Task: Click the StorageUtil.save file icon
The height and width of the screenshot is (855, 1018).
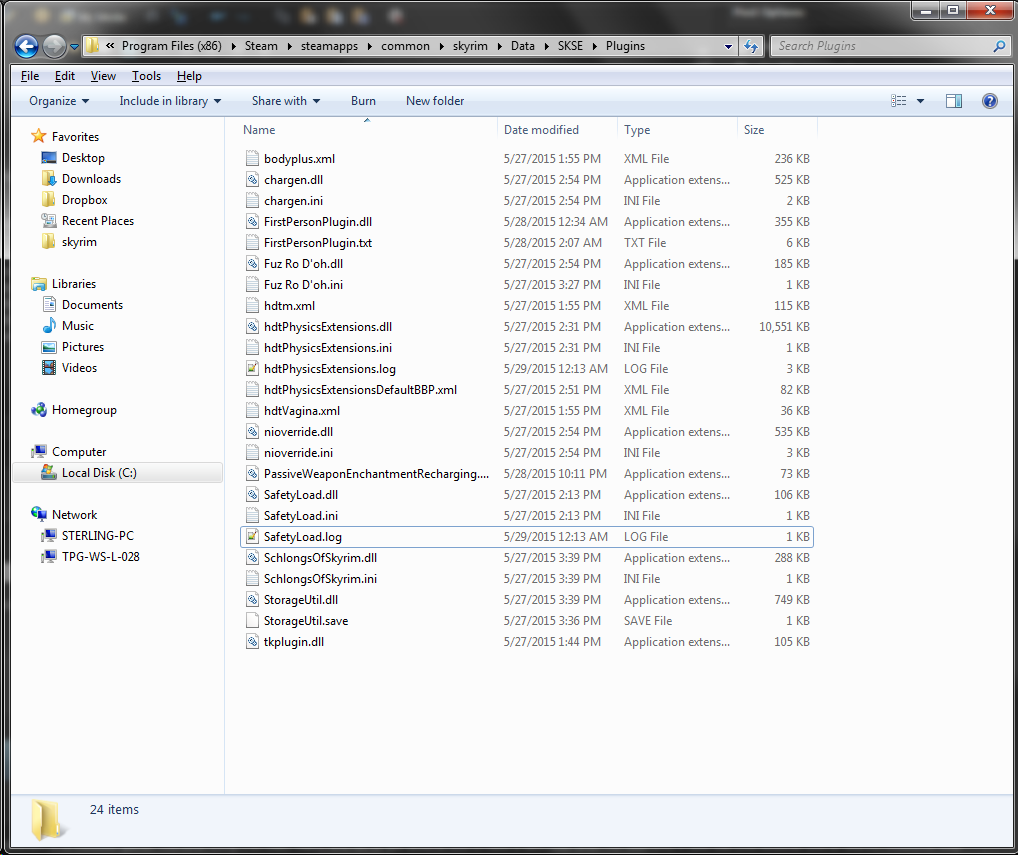Action: click(x=253, y=621)
